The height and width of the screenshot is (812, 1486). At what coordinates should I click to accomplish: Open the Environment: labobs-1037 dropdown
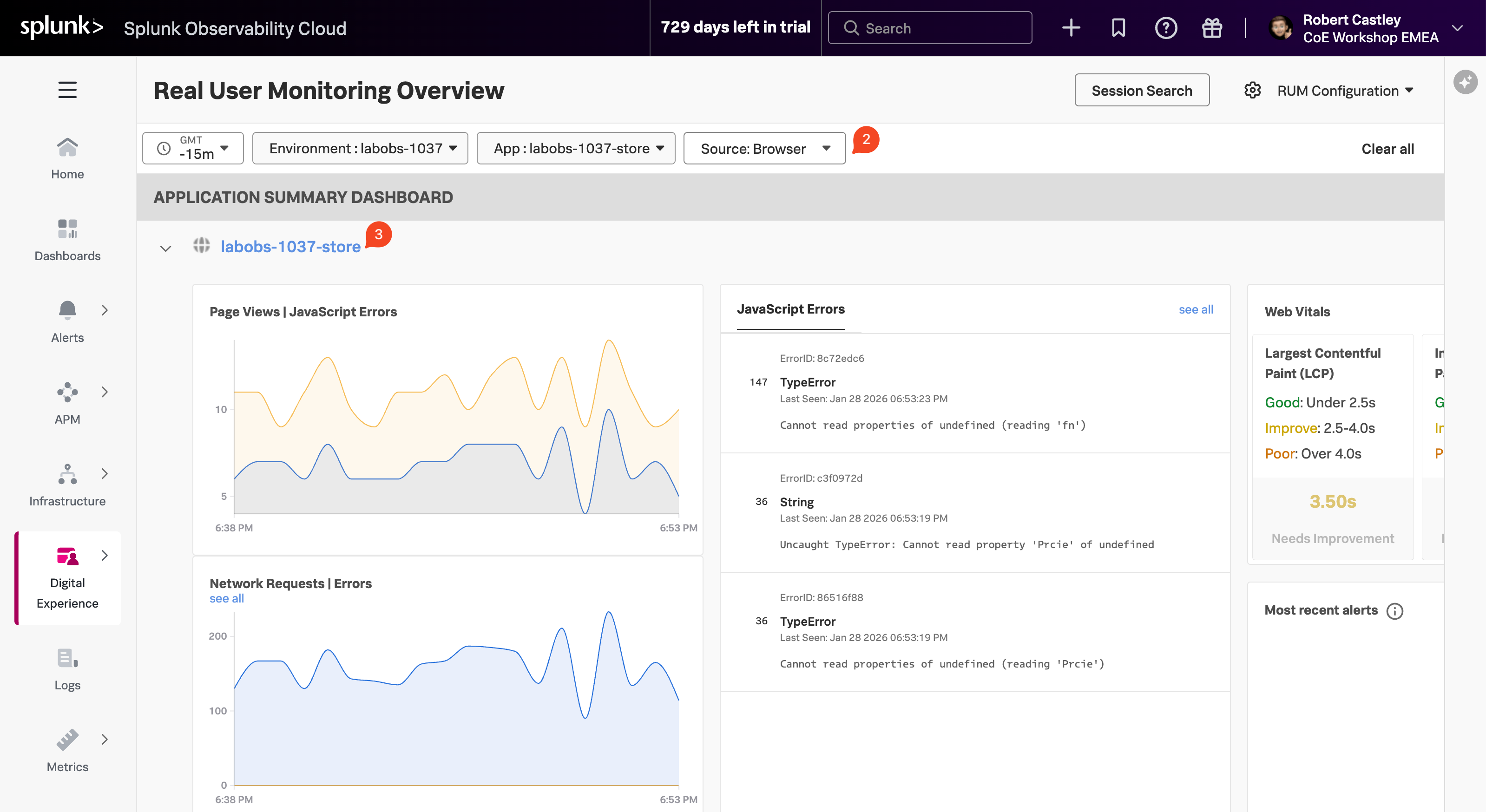pos(359,148)
